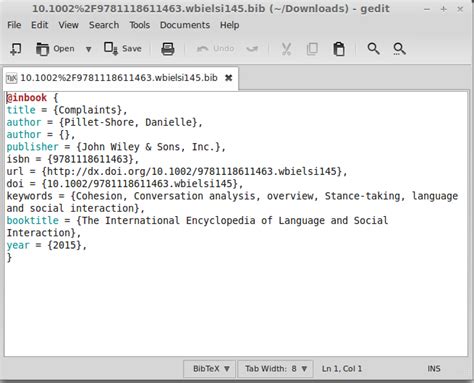This screenshot has width=474, height=383.
Task: Click the TeX file icon on tab
Action: point(12,78)
